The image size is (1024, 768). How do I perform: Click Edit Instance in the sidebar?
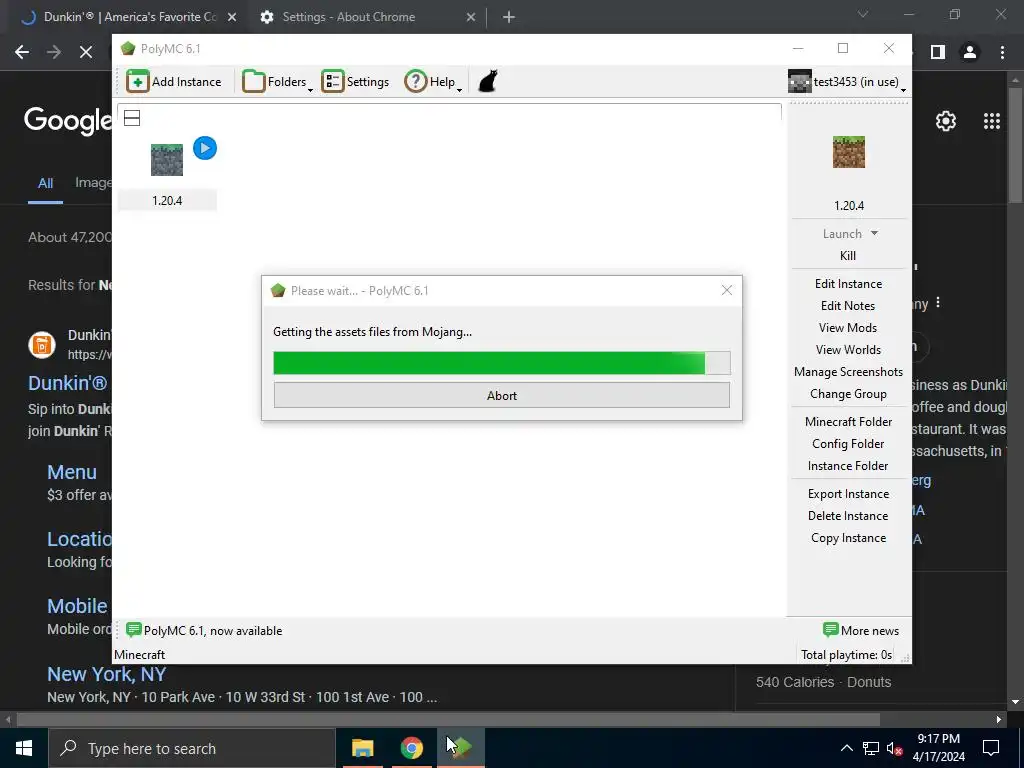click(848, 283)
